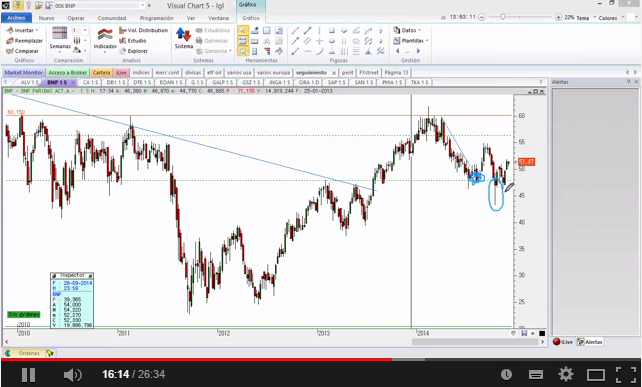Click previous arrow in Gestión group

[397, 51]
